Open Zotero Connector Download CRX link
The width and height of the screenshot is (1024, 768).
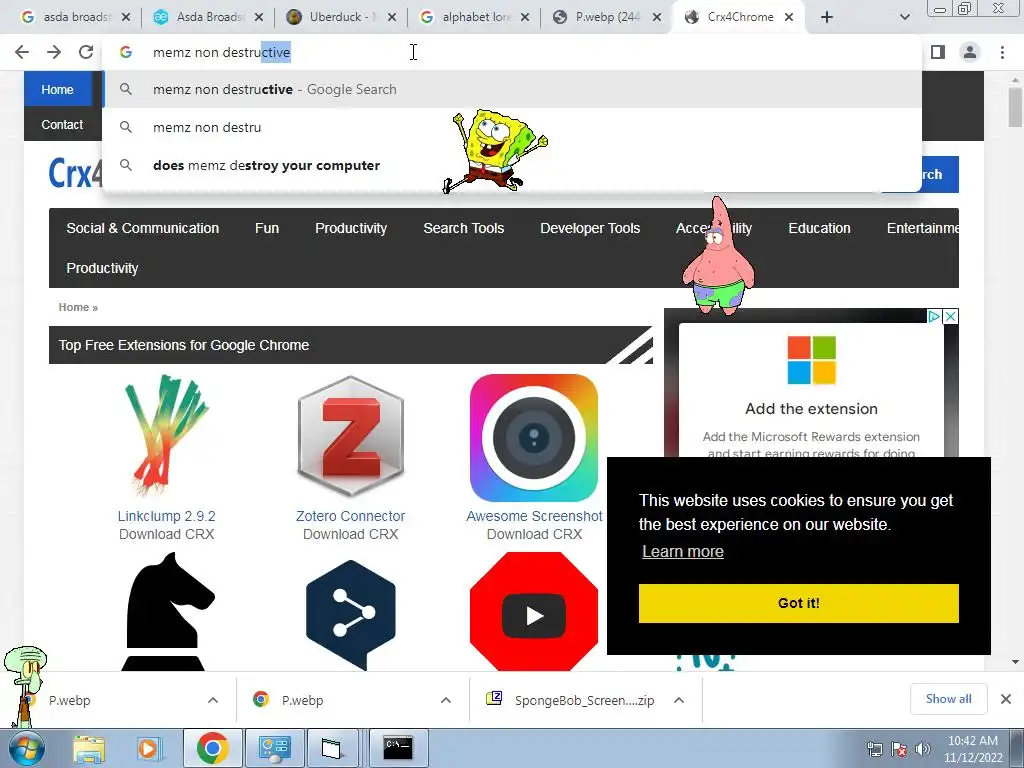pyautogui.click(x=351, y=524)
